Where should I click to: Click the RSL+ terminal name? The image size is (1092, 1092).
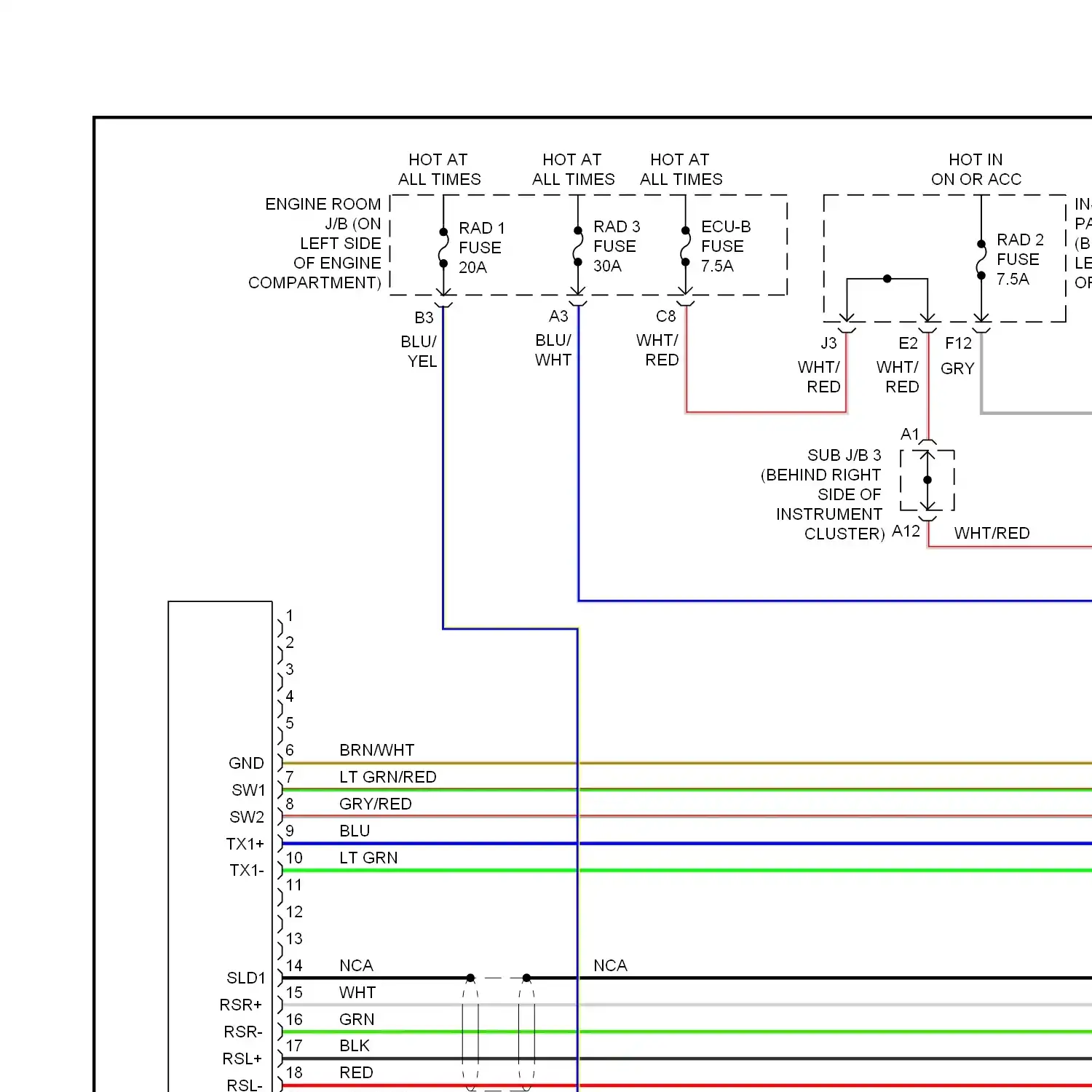click(x=242, y=1059)
